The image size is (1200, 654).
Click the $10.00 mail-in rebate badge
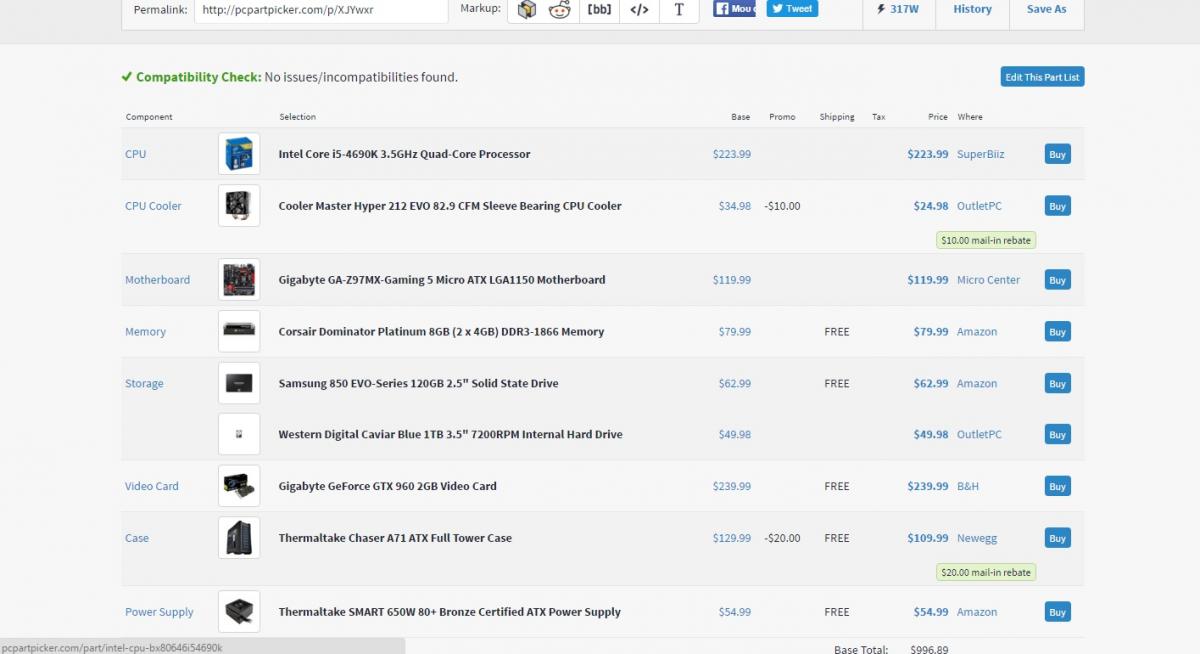pos(986,240)
